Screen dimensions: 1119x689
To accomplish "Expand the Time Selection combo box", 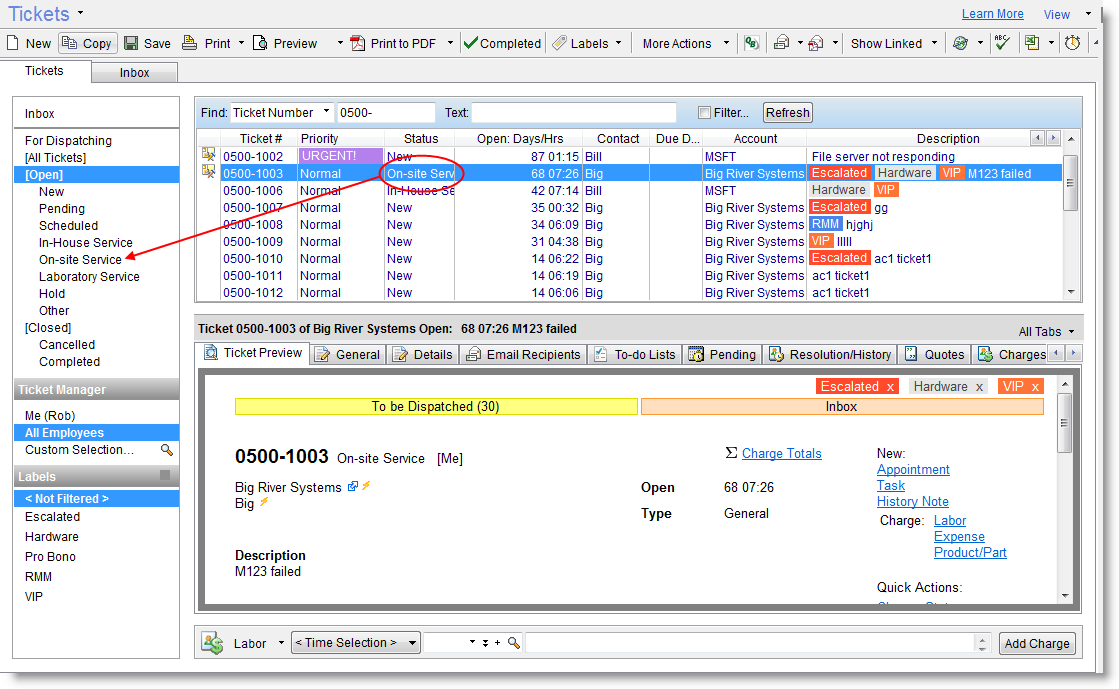I will (x=412, y=643).
